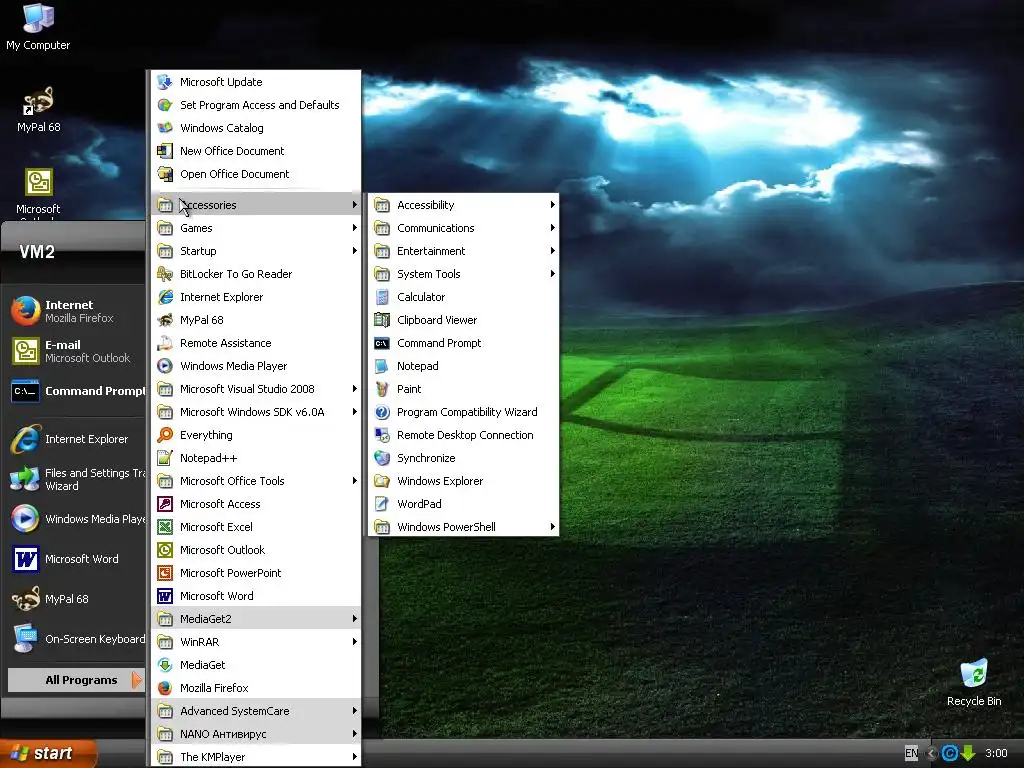
Task: Open Microsoft Word from start menu left pane
Action: pos(76,559)
